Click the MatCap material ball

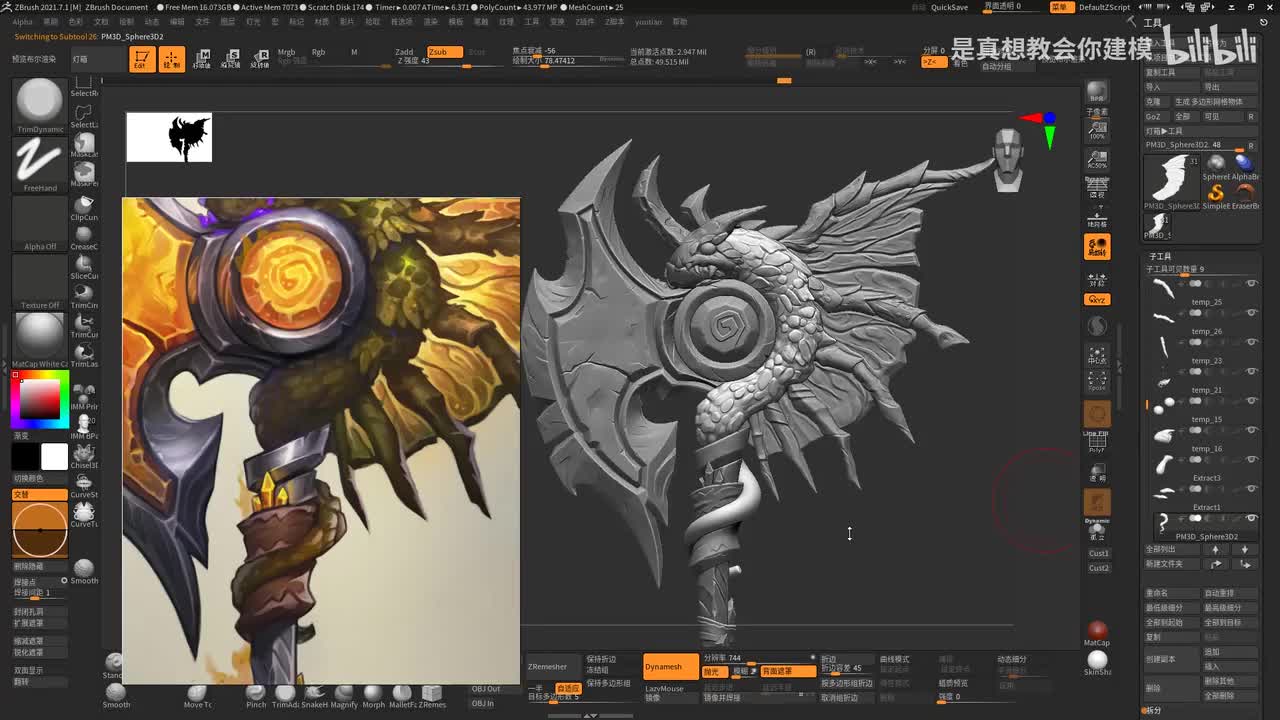(x=1097, y=633)
